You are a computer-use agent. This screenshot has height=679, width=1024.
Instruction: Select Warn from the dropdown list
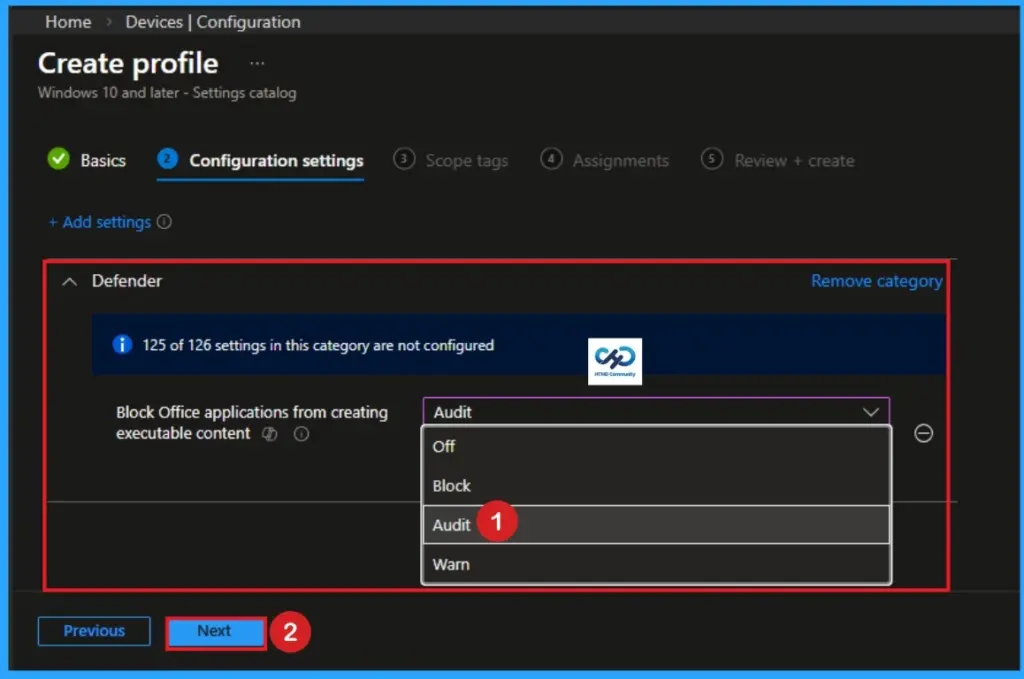point(451,564)
